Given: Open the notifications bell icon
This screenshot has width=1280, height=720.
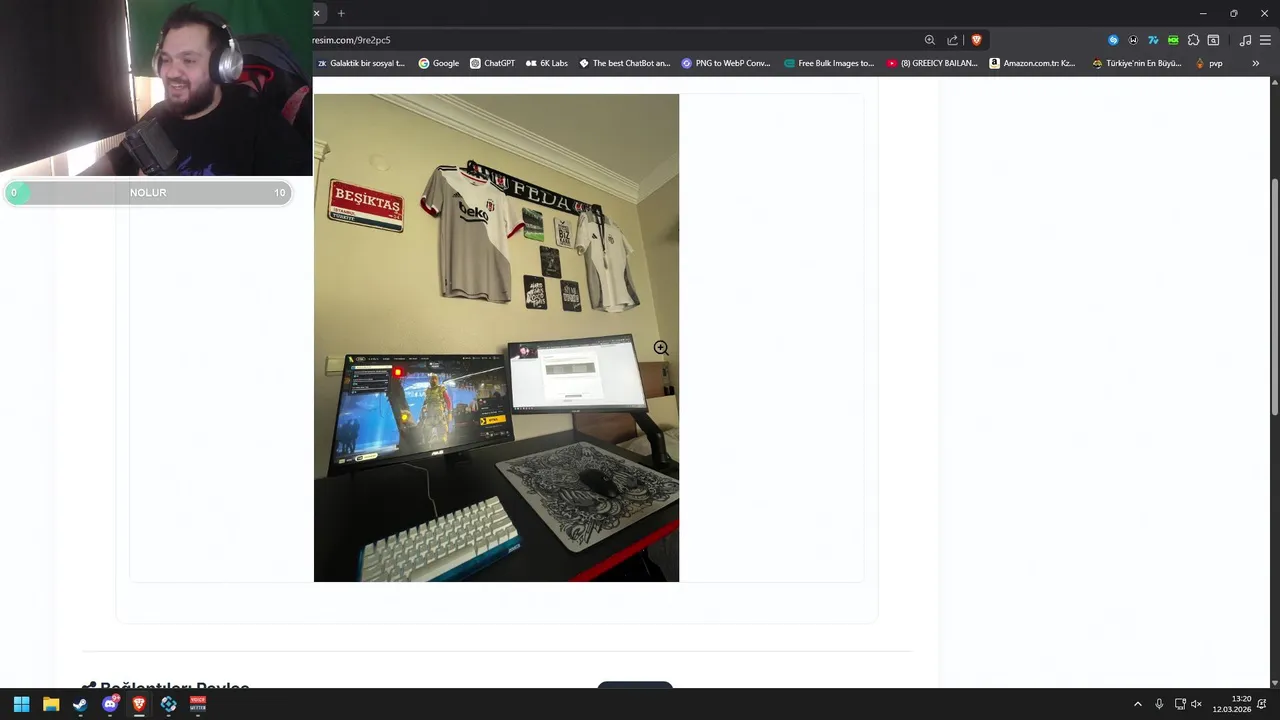Looking at the screenshot, I should tap(1264, 704).
